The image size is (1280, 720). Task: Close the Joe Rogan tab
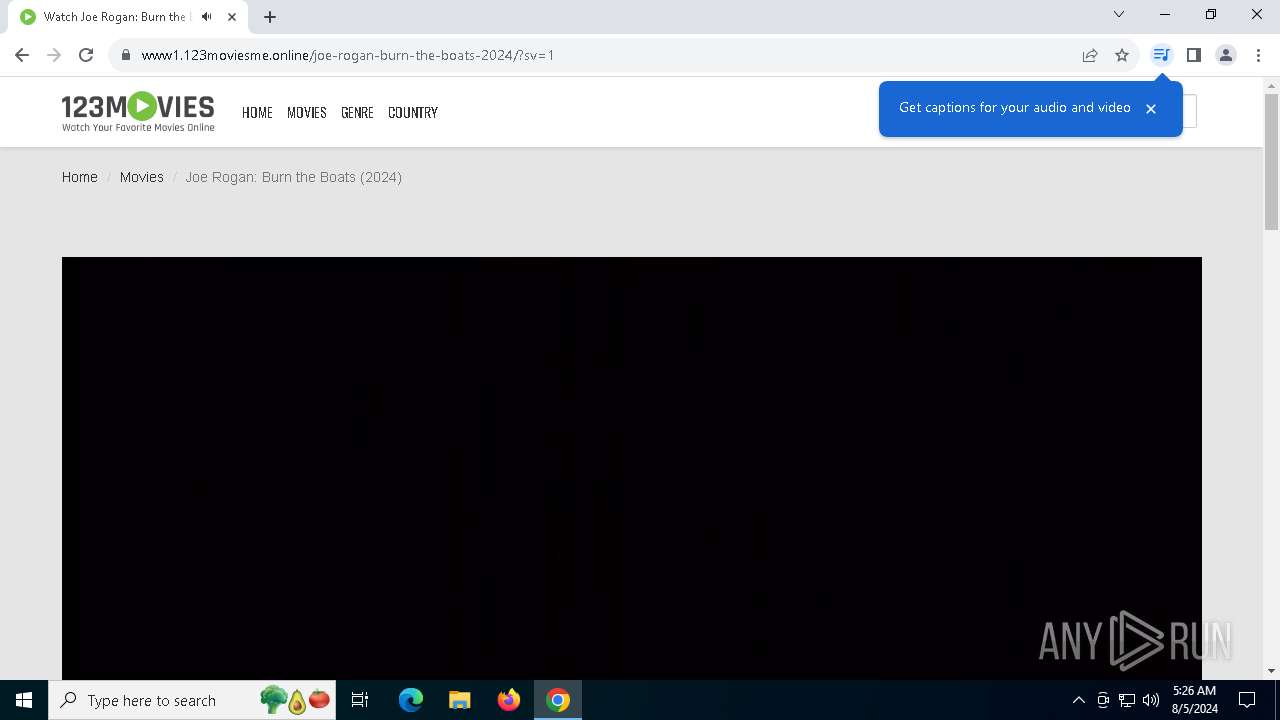[x=232, y=17]
